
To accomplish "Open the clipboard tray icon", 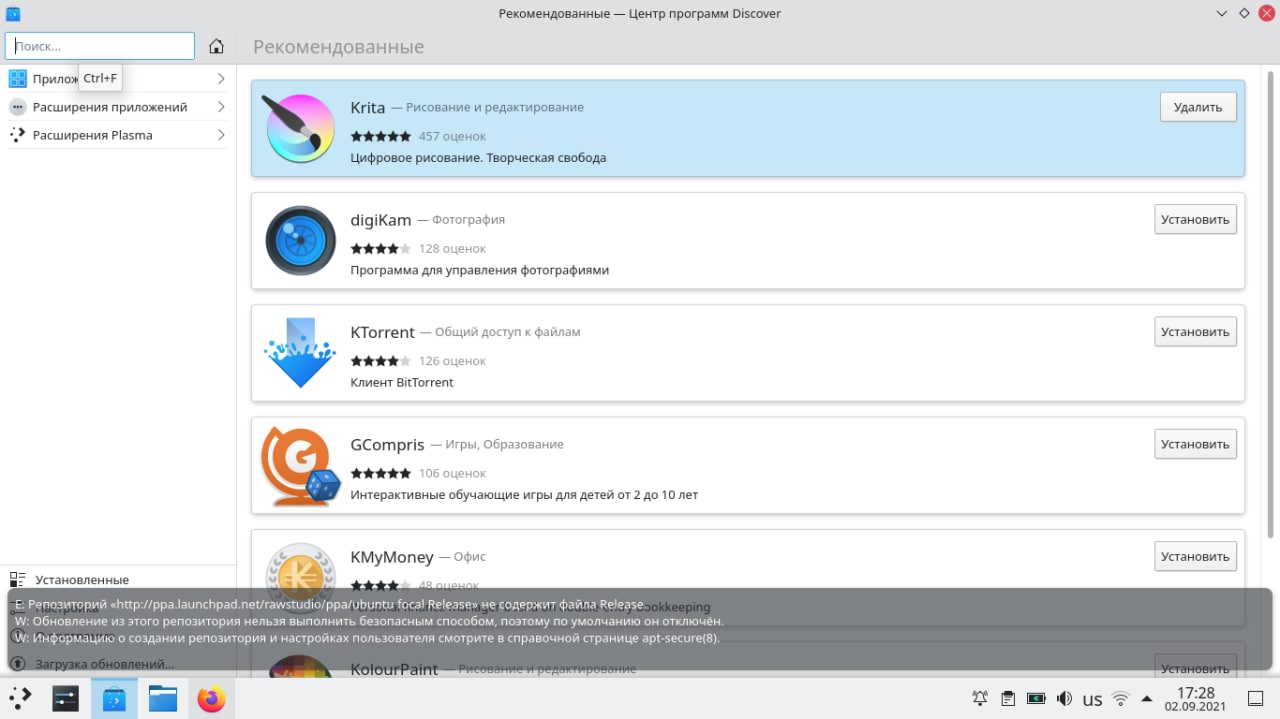I will point(1008,698).
